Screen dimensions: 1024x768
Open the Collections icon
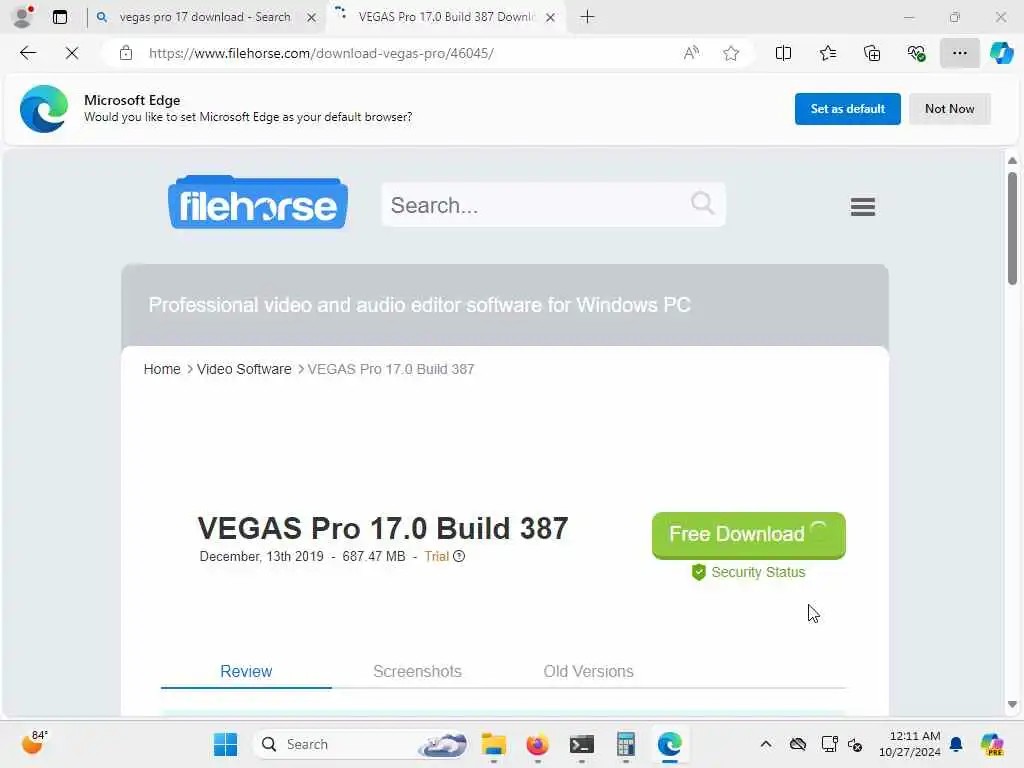pyautogui.click(x=872, y=53)
